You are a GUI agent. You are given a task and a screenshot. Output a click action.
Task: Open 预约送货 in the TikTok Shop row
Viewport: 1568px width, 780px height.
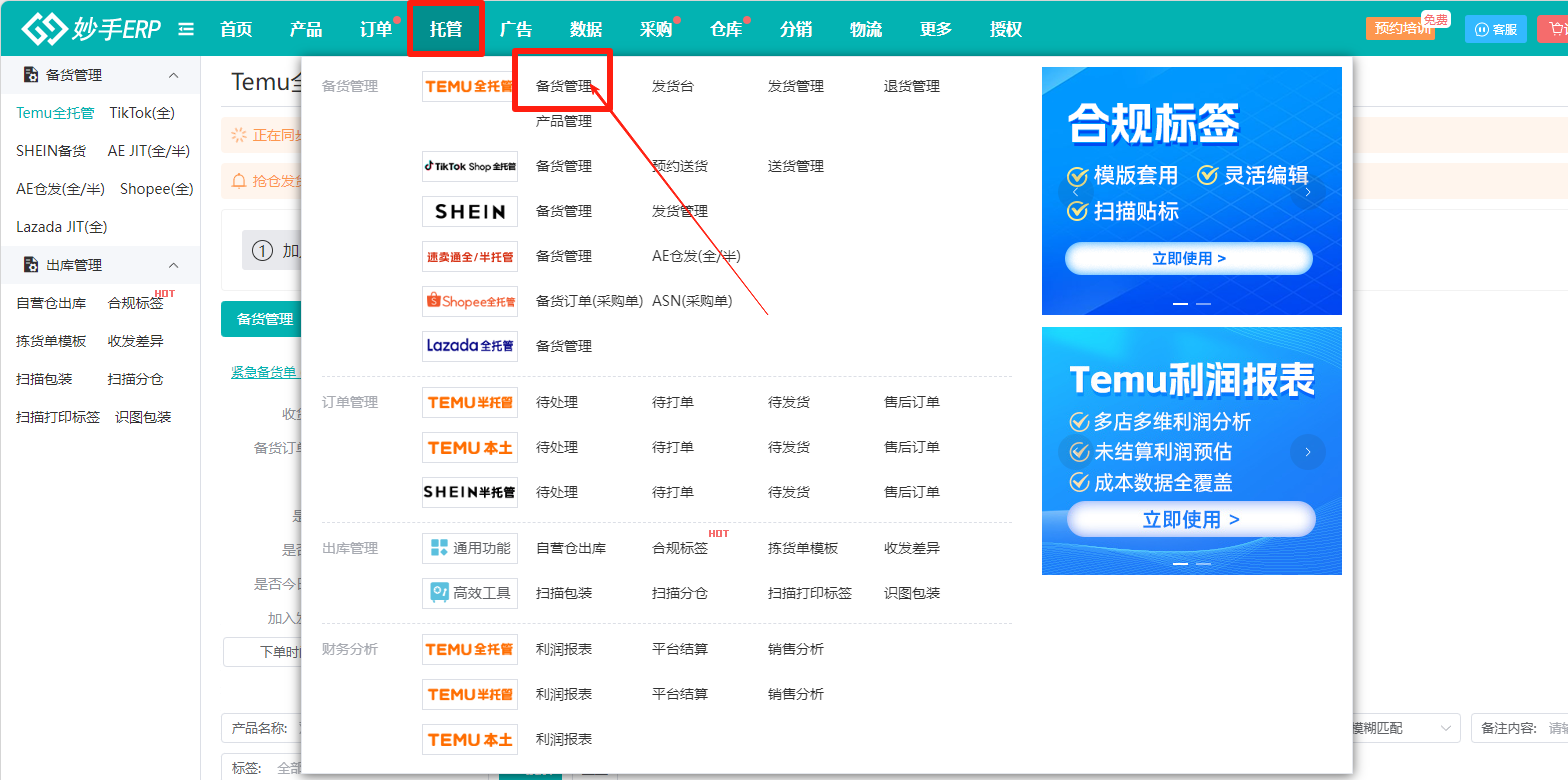click(x=680, y=166)
